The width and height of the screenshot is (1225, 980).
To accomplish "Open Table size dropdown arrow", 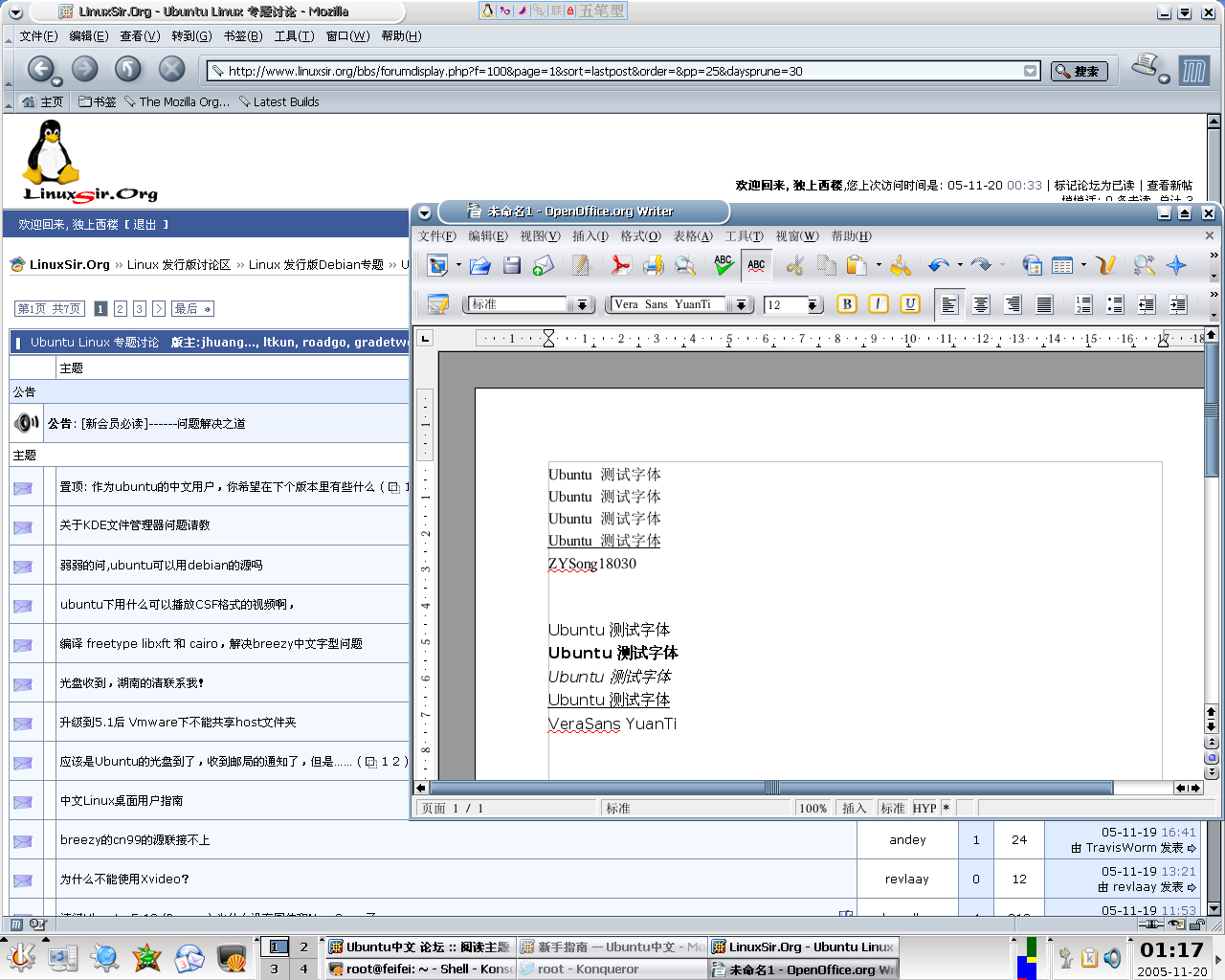I will 1083,265.
